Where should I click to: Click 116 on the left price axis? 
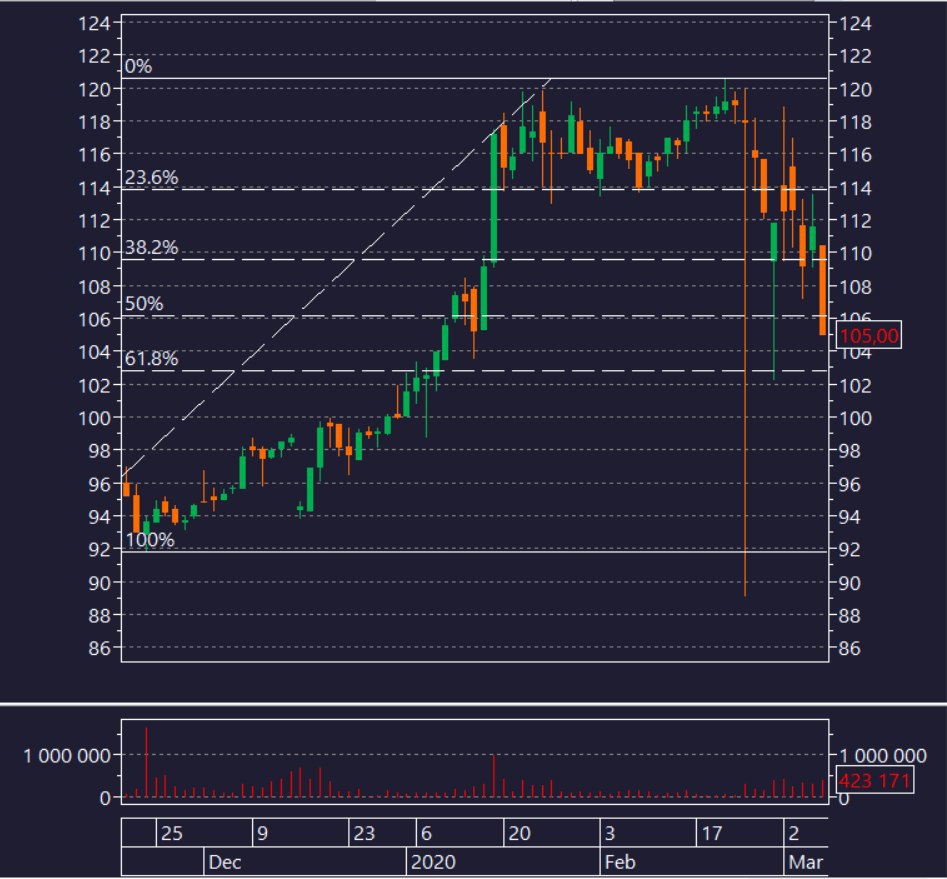[x=94, y=155]
